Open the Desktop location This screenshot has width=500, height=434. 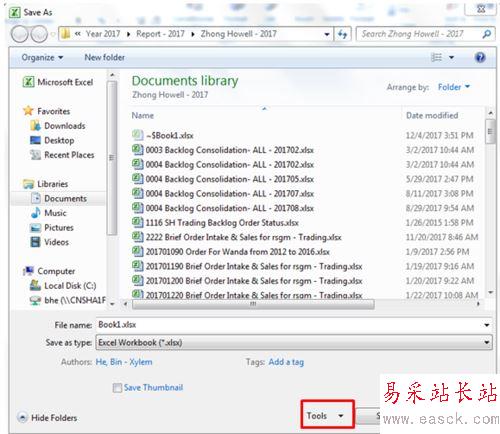coord(52,140)
